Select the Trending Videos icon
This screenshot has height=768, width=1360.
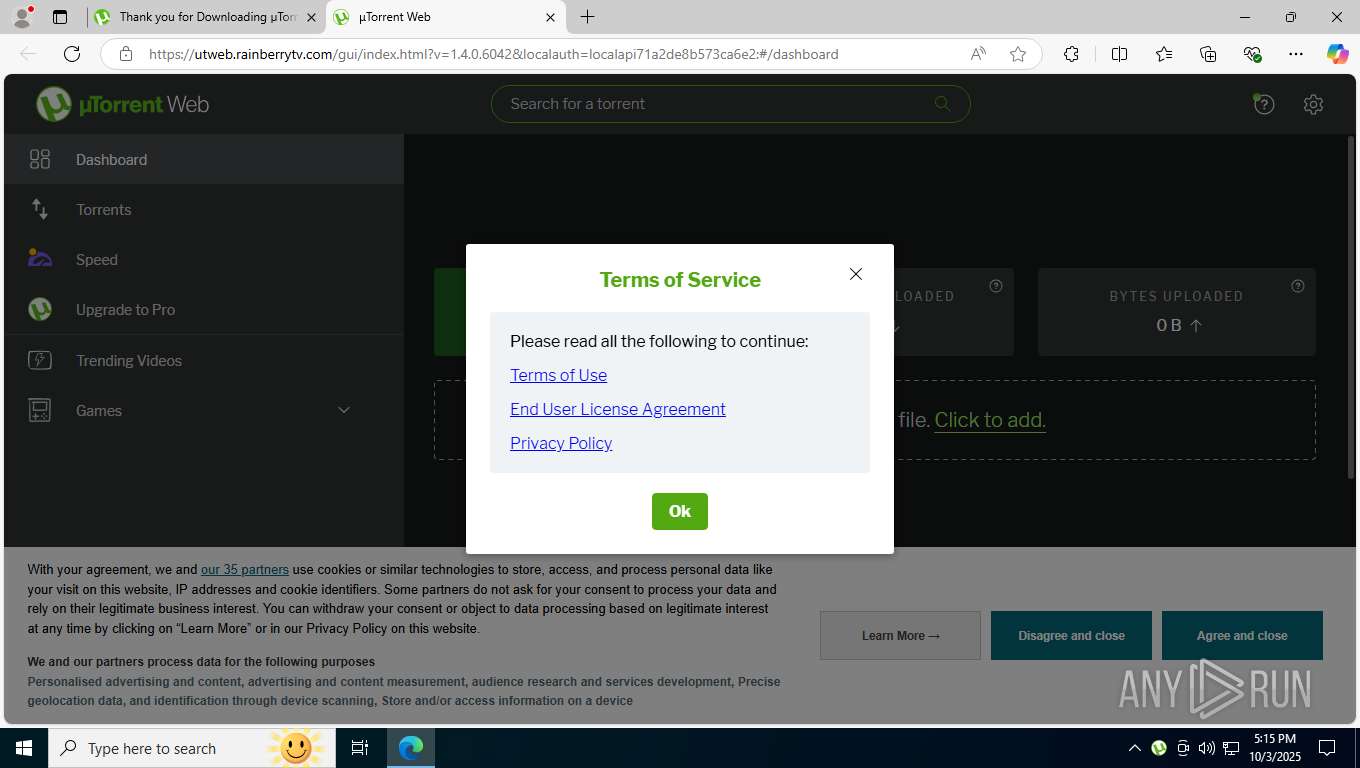pyautogui.click(x=40, y=360)
